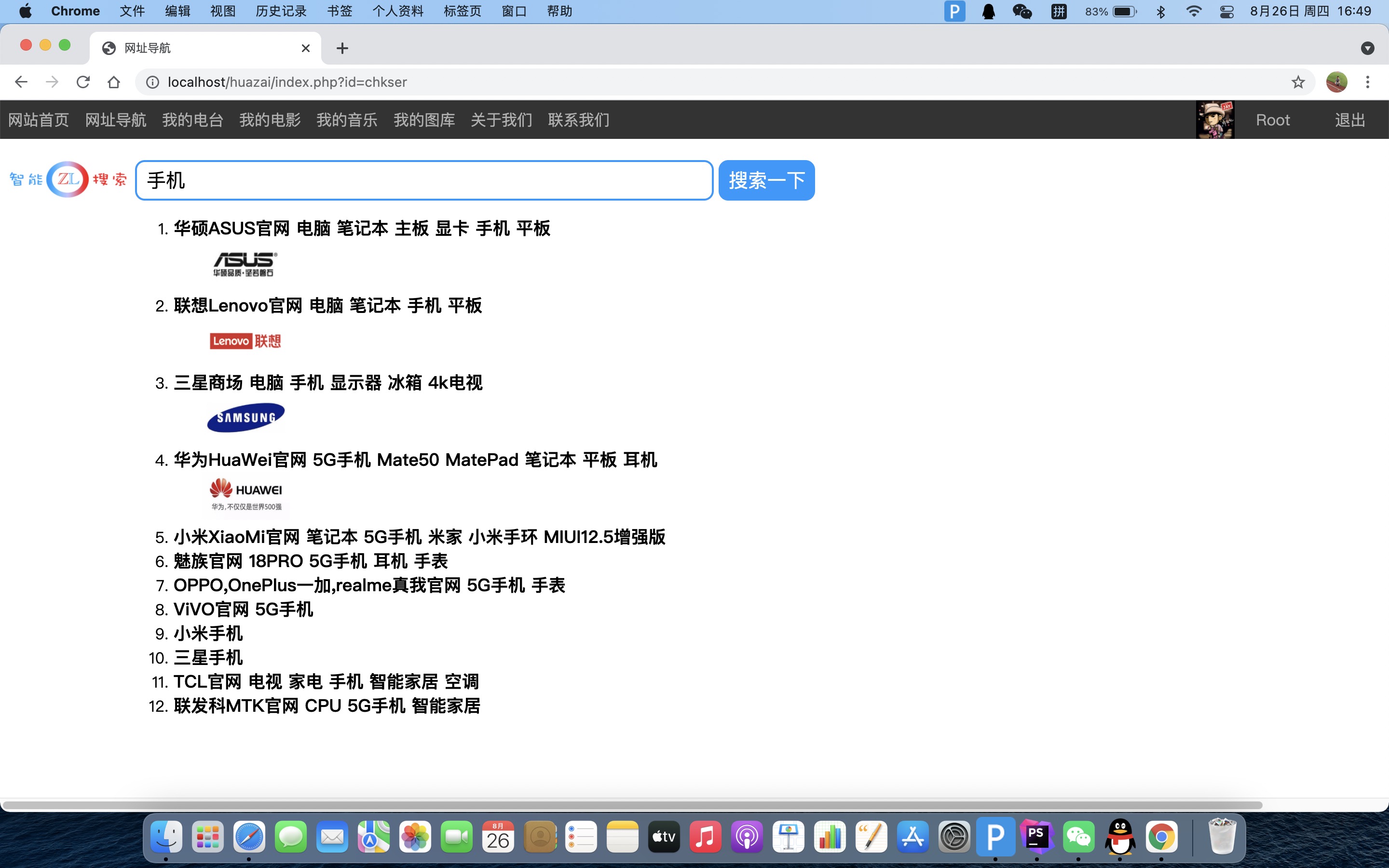The image size is (1389, 868).
Task: Click the ASUS logo image
Action: tap(245, 264)
